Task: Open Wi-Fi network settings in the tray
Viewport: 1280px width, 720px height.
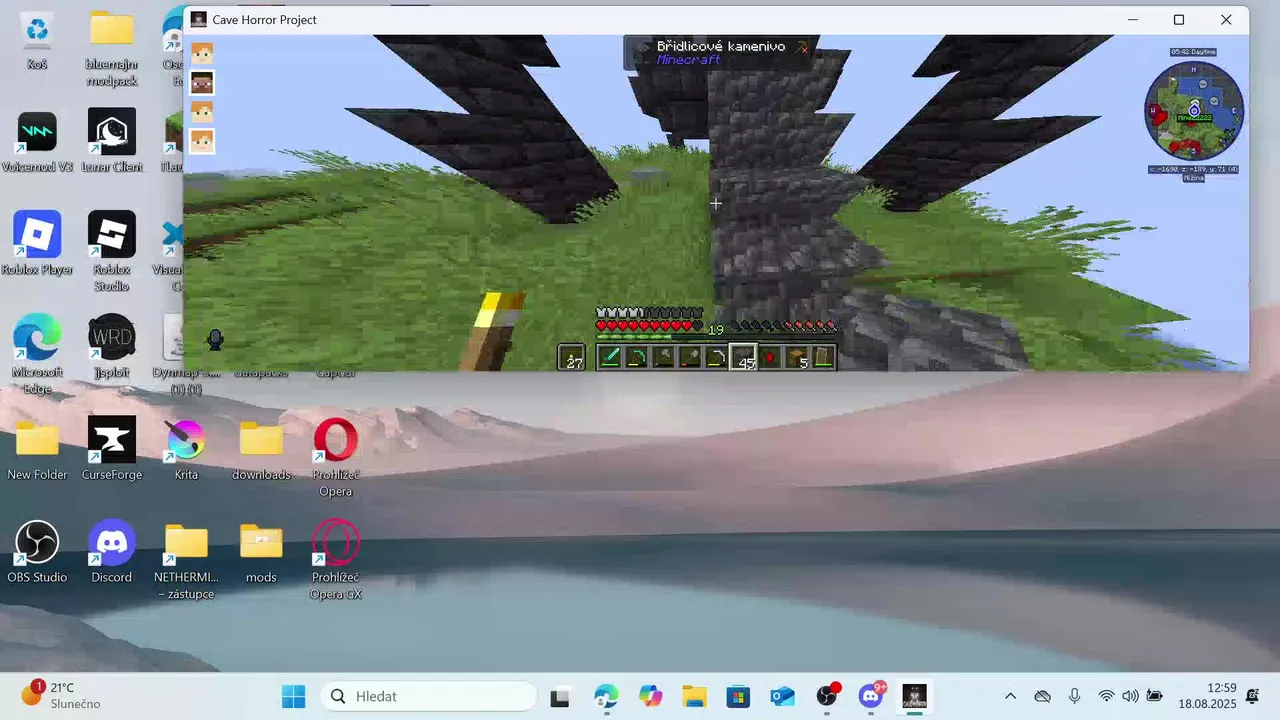Action: pos(1106,696)
